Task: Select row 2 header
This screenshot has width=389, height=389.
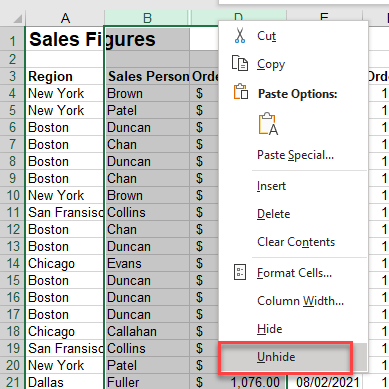Action: 12,59
